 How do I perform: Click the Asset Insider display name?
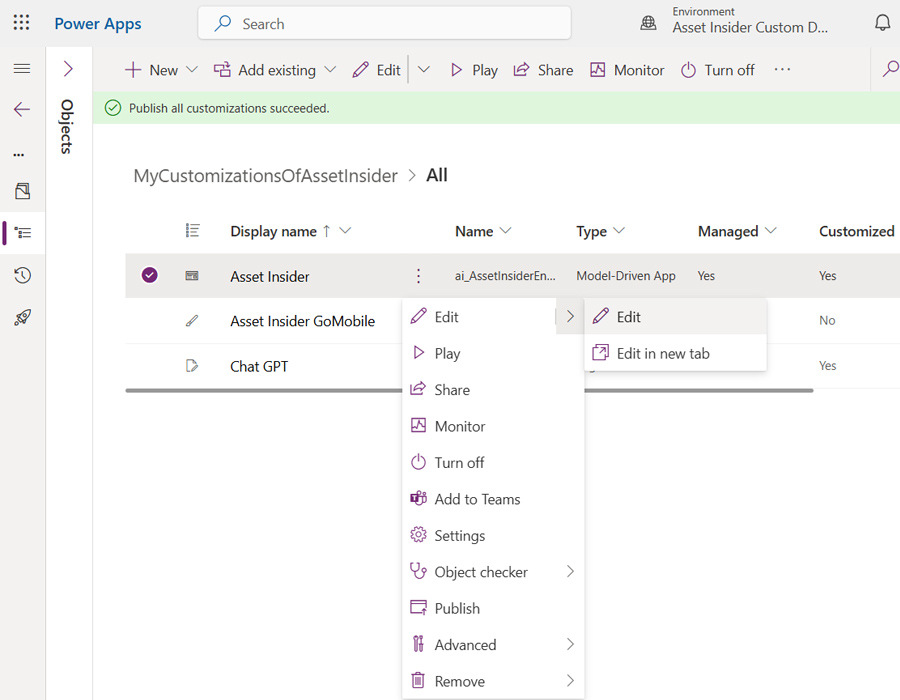(270, 277)
